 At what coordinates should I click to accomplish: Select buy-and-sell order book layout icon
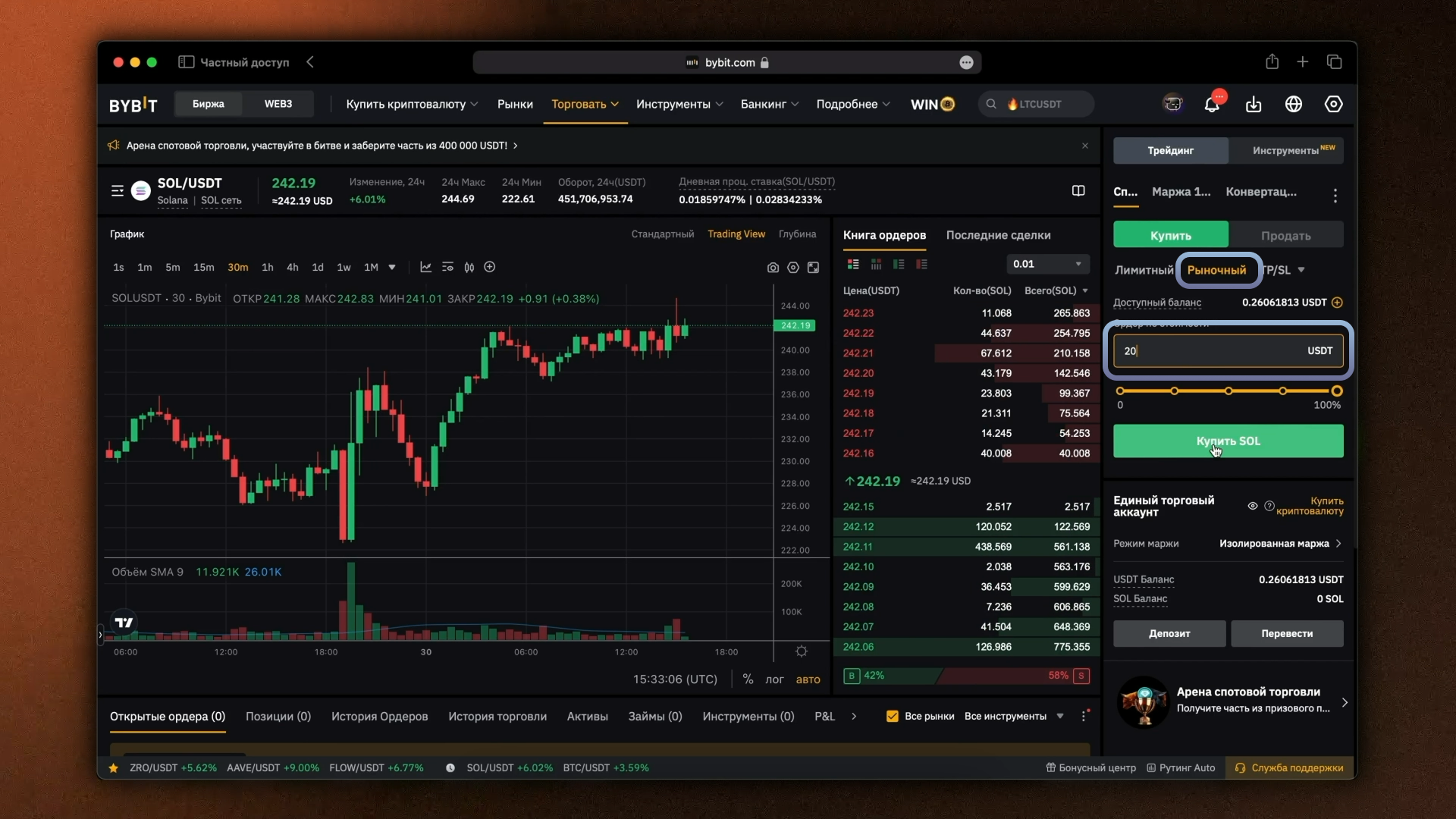point(853,264)
